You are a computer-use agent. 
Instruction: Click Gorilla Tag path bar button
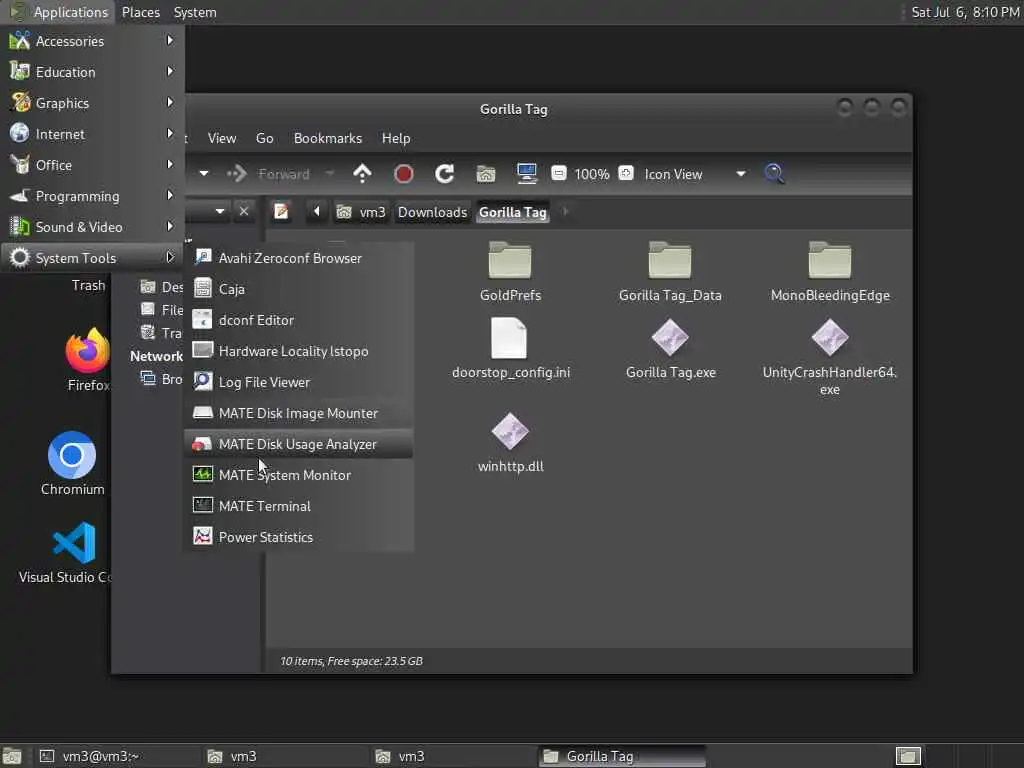[513, 212]
